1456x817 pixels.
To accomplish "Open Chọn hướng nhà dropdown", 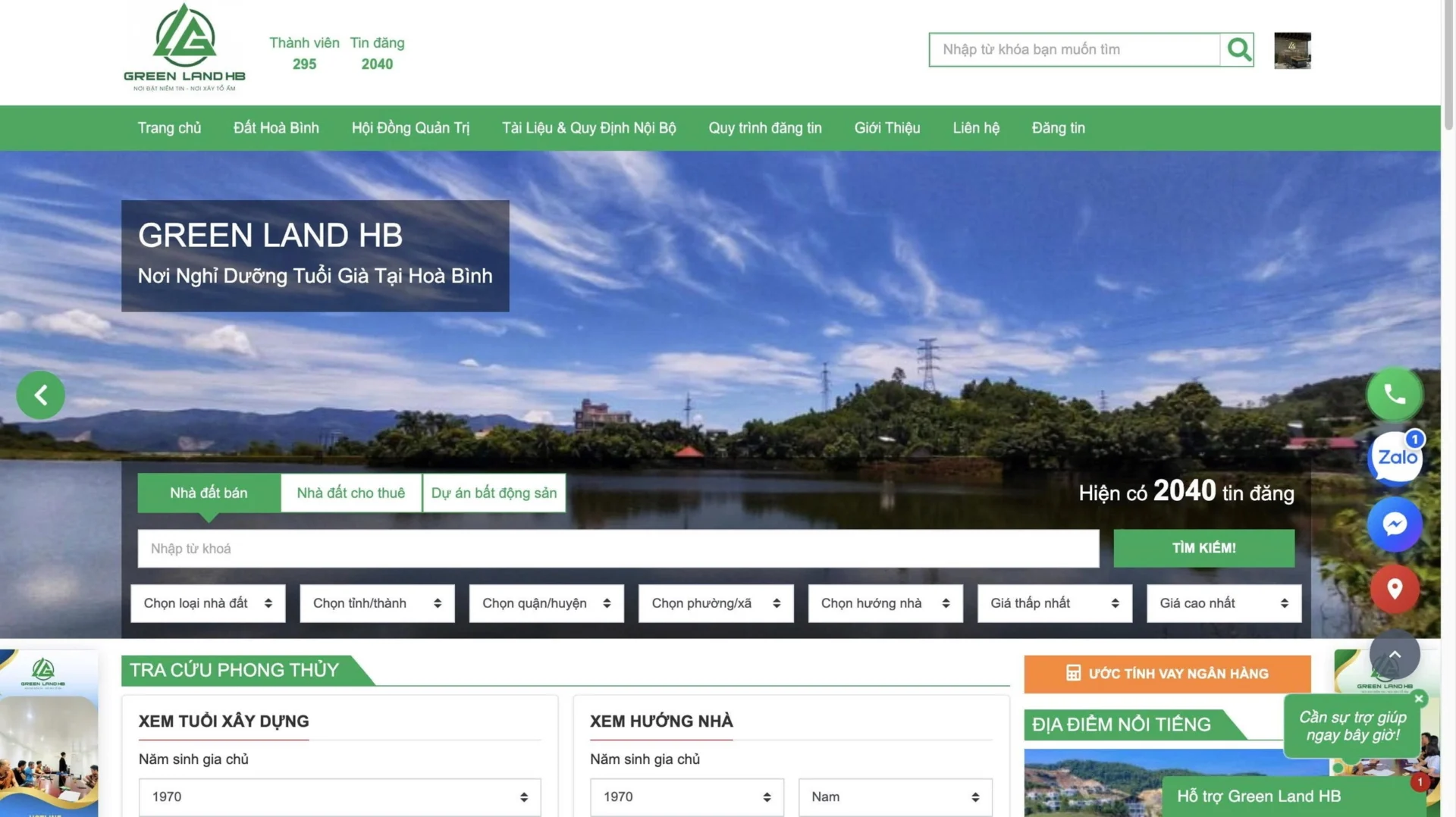I will click(885, 603).
